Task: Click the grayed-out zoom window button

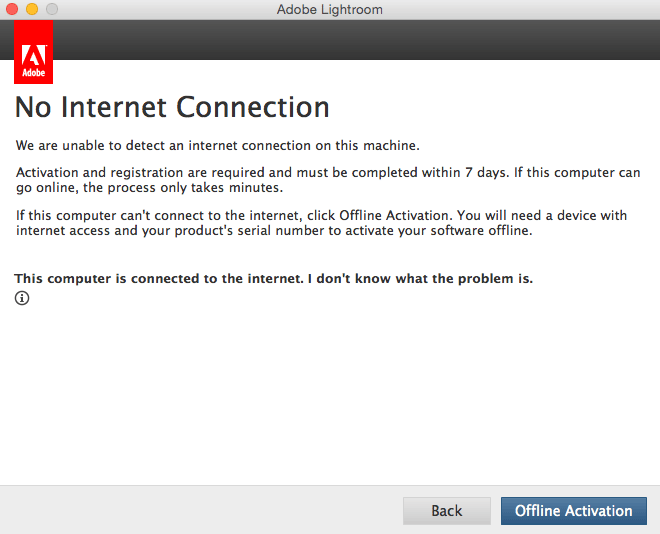Action: 51,10
